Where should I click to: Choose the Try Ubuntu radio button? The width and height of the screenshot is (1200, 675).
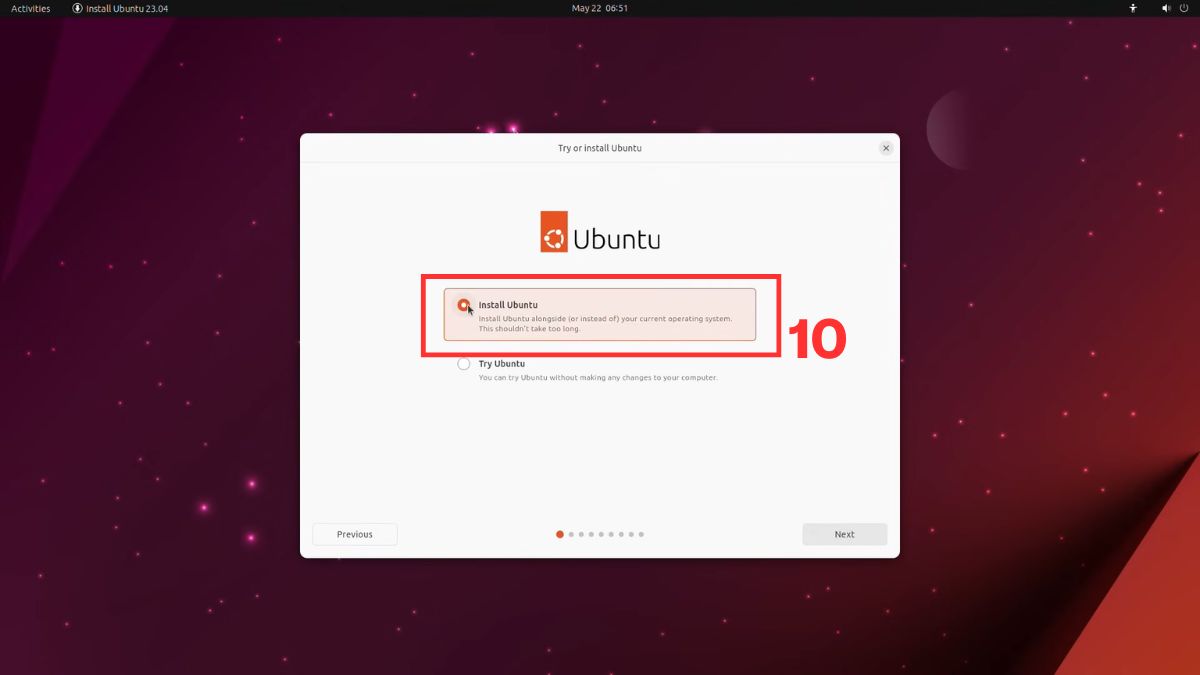point(463,364)
